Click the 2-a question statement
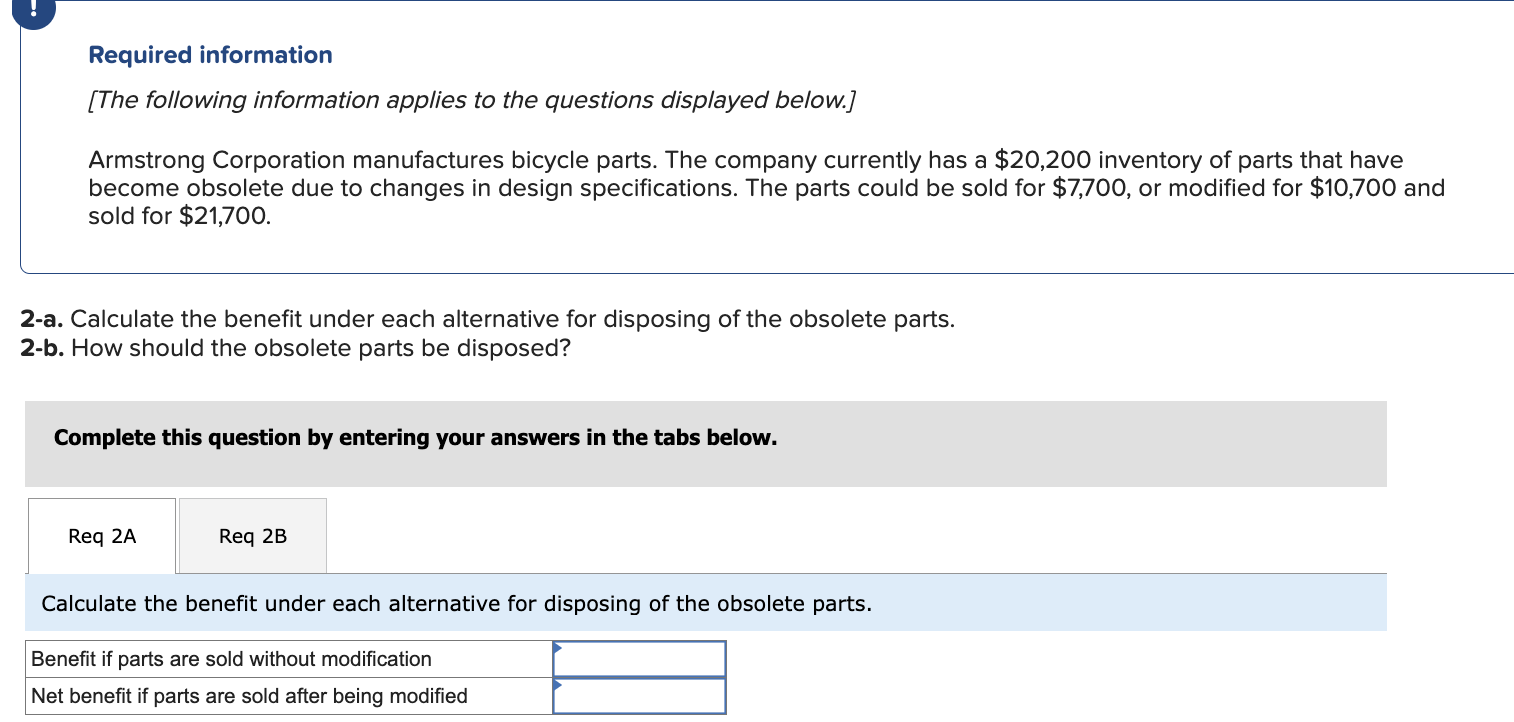1514x722 pixels. (487, 318)
